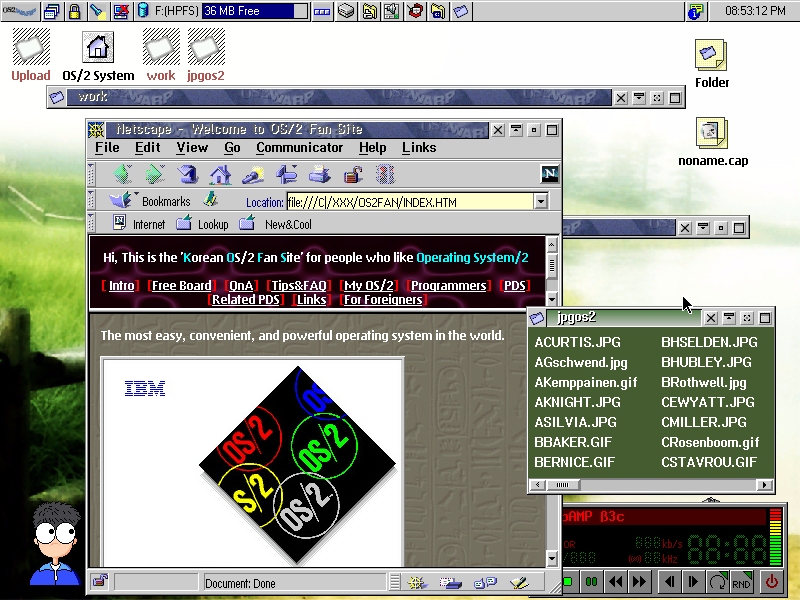
Task: Open OS/2 System desktop icon
Action: (98, 56)
